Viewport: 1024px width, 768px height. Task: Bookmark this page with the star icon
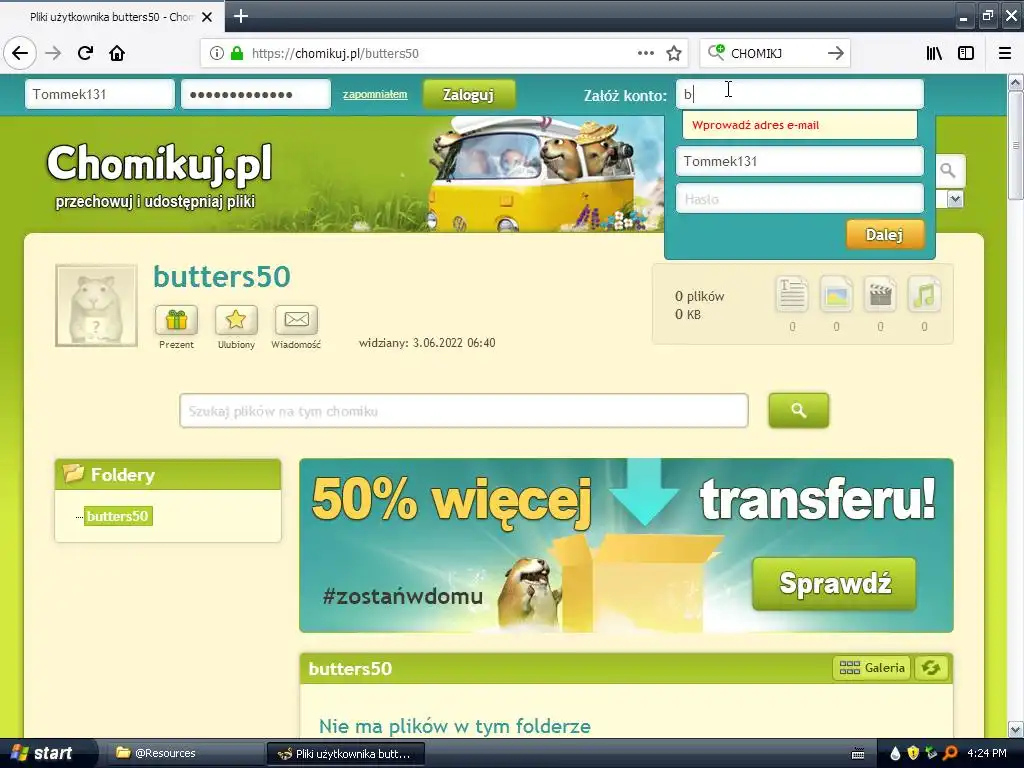pos(674,54)
